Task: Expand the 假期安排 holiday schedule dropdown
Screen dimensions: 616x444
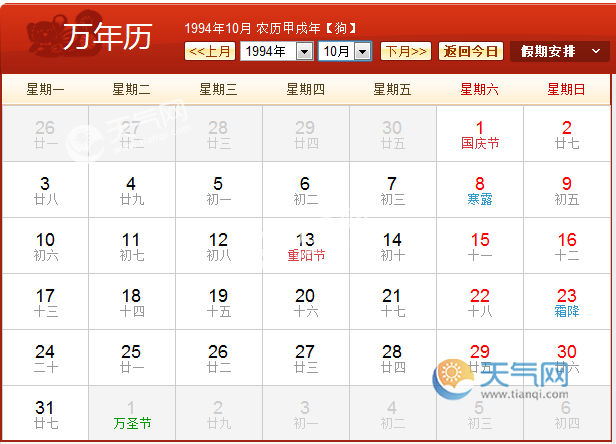Action: point(560,51)
